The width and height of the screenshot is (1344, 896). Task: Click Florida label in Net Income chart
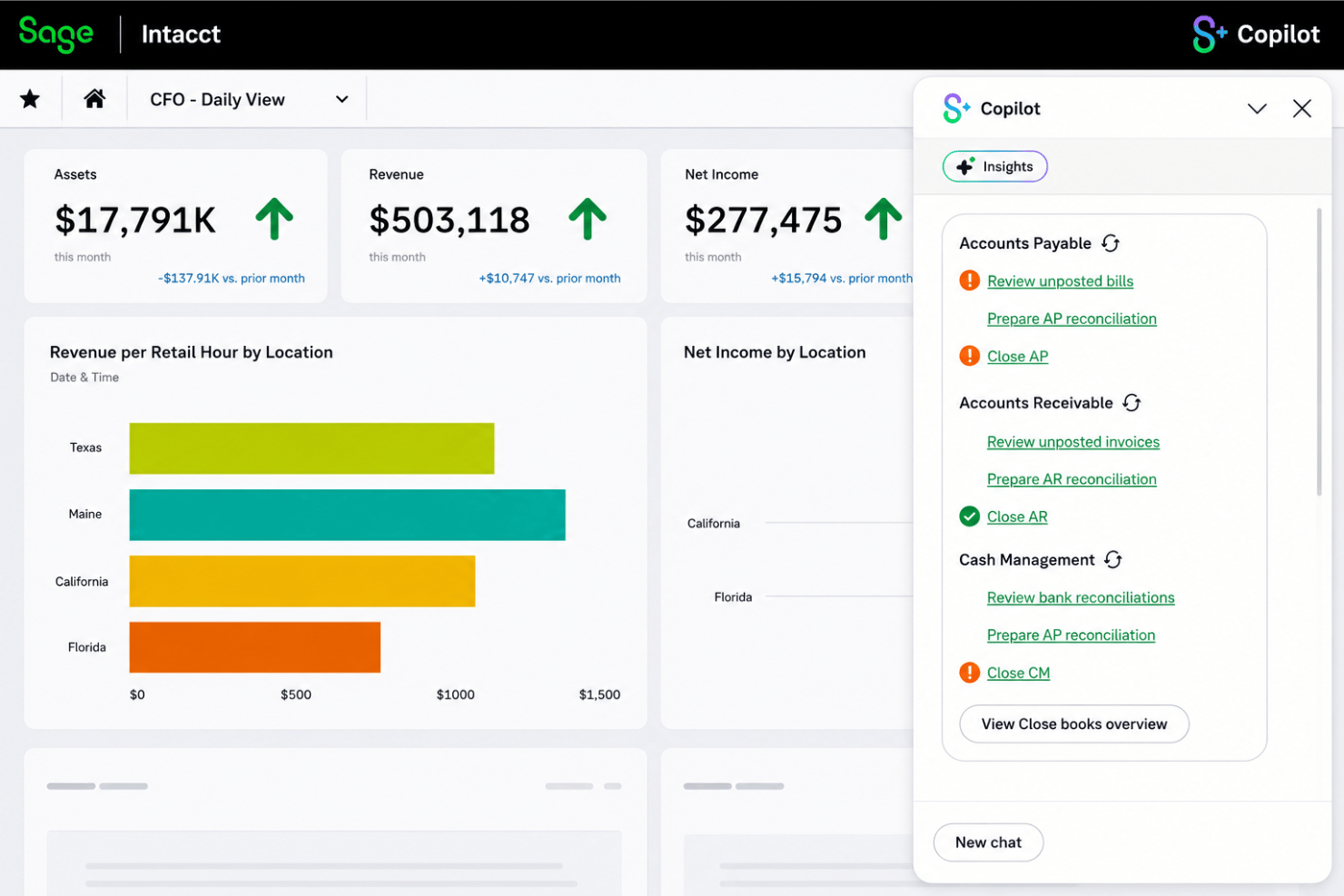click(x=733, y=597)
